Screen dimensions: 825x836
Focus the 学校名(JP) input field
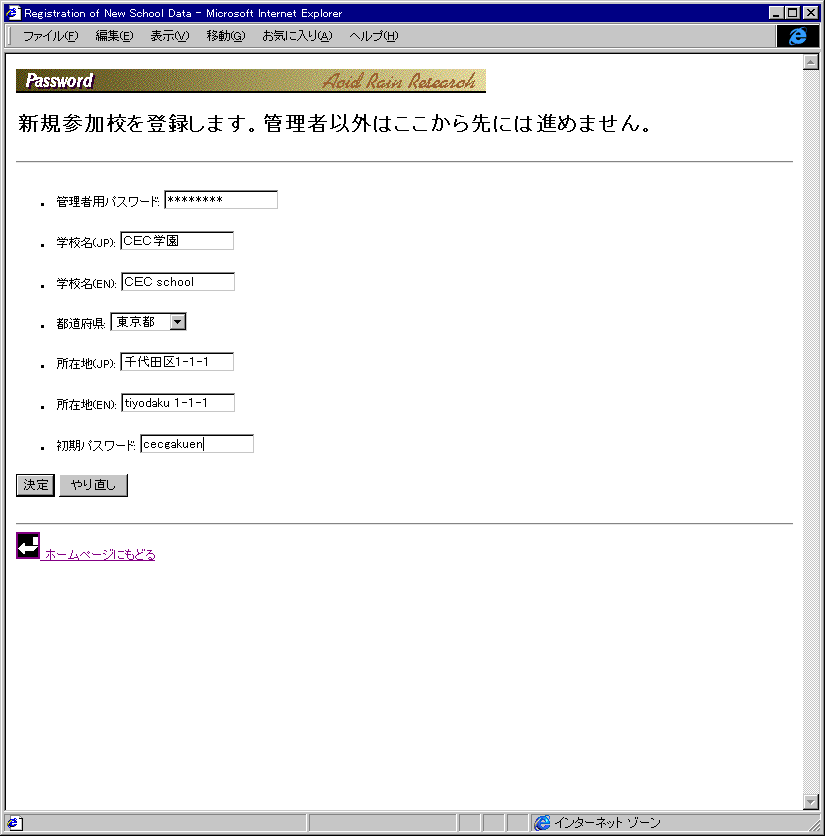tap(177, 241)
